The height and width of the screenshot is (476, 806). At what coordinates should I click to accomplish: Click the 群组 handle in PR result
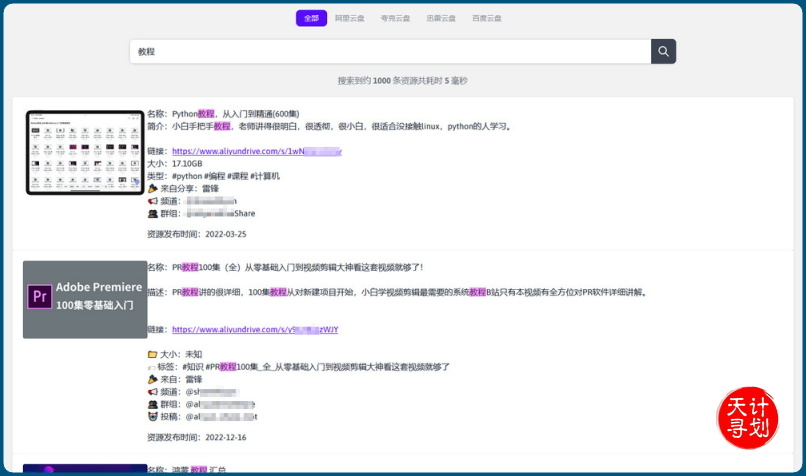[220, 405]
